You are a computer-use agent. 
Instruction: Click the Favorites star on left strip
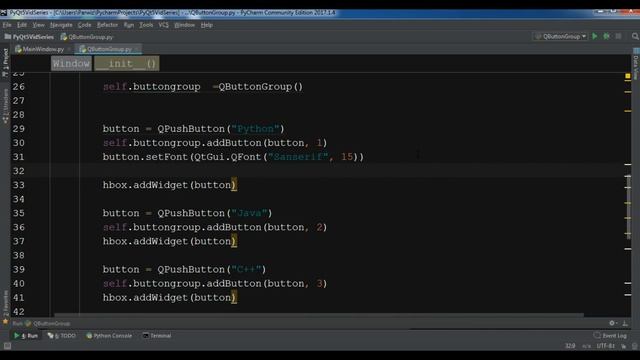tap(5, 322)
